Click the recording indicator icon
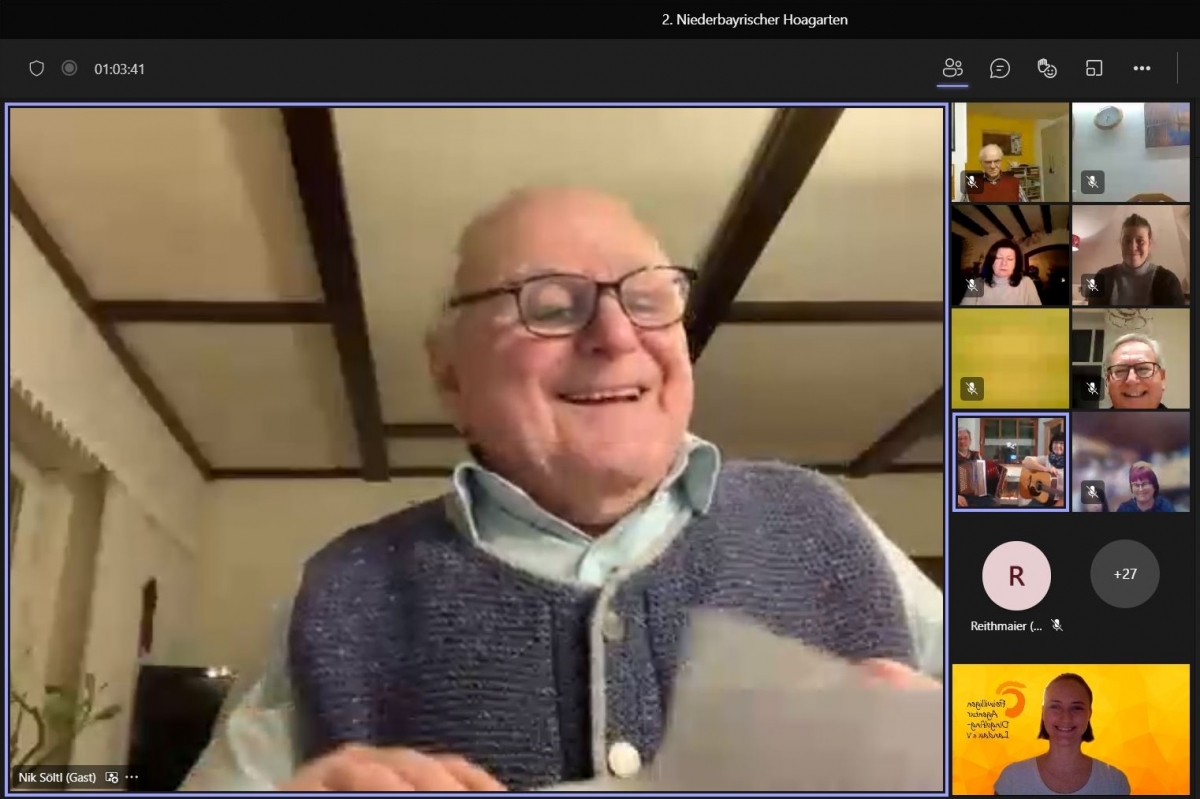Viewport: 1200px width, 799px height. click(x=69, y=68)
